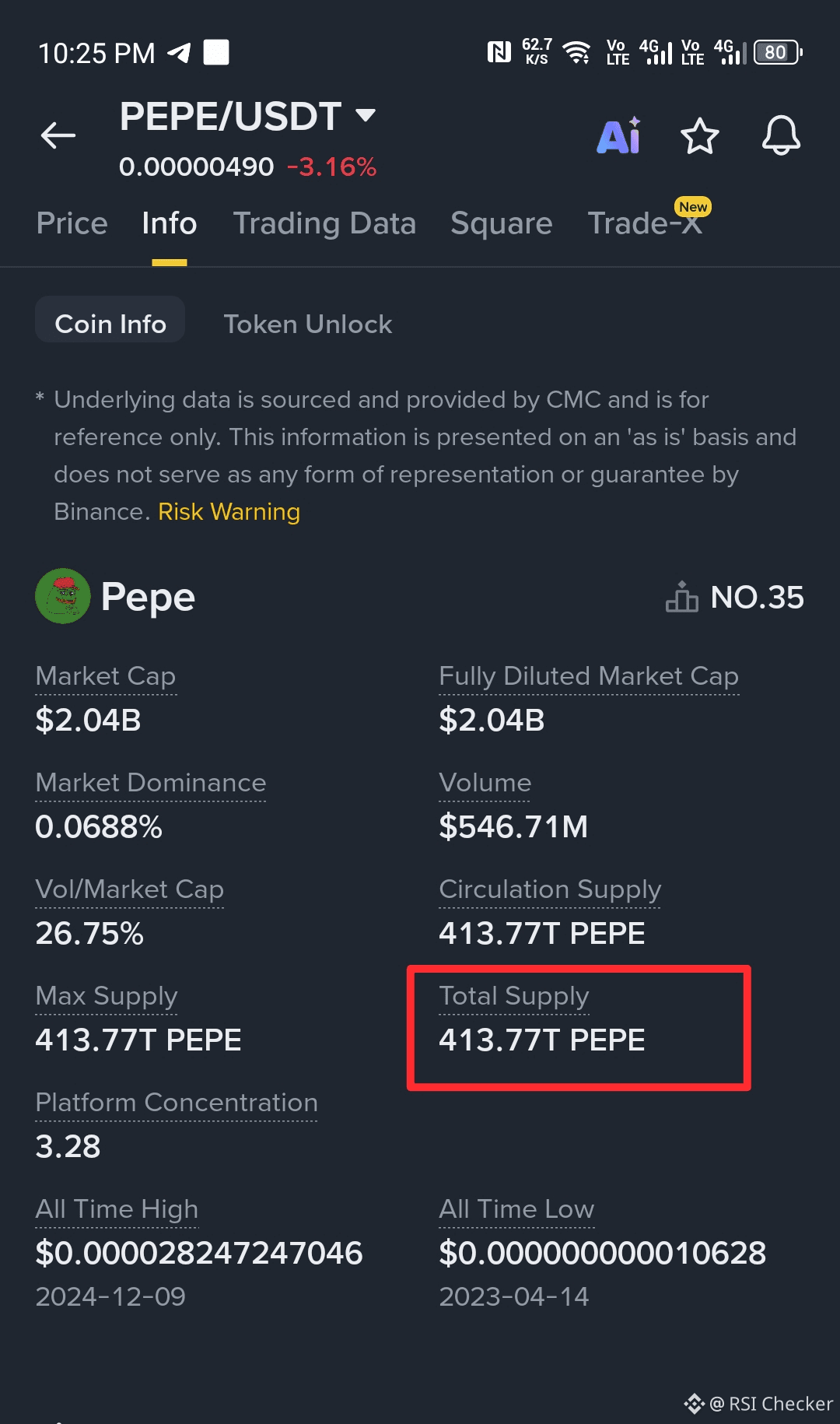Add PEPE/USDT to favorites star

point(699,137)
